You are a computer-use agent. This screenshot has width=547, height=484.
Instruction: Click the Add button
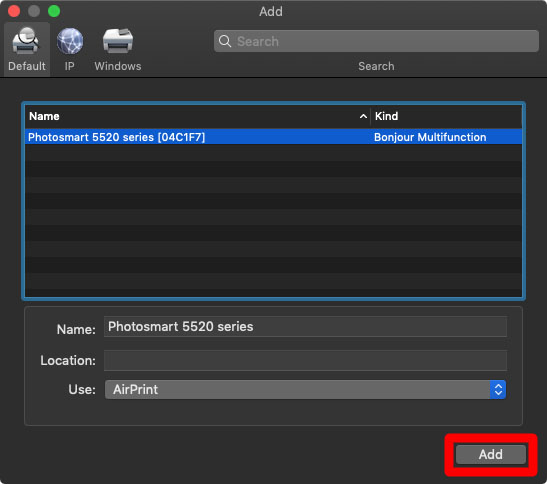(490, 454)
